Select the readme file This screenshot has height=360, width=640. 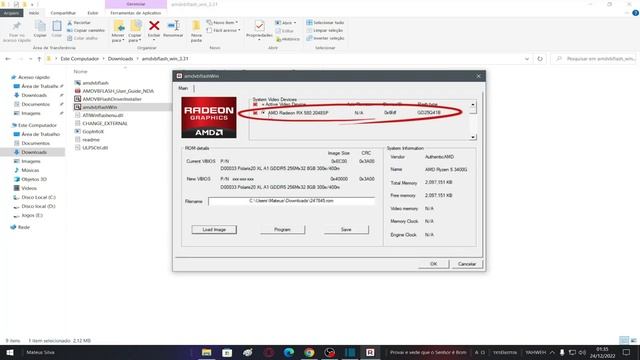click(x=91, y=140)
